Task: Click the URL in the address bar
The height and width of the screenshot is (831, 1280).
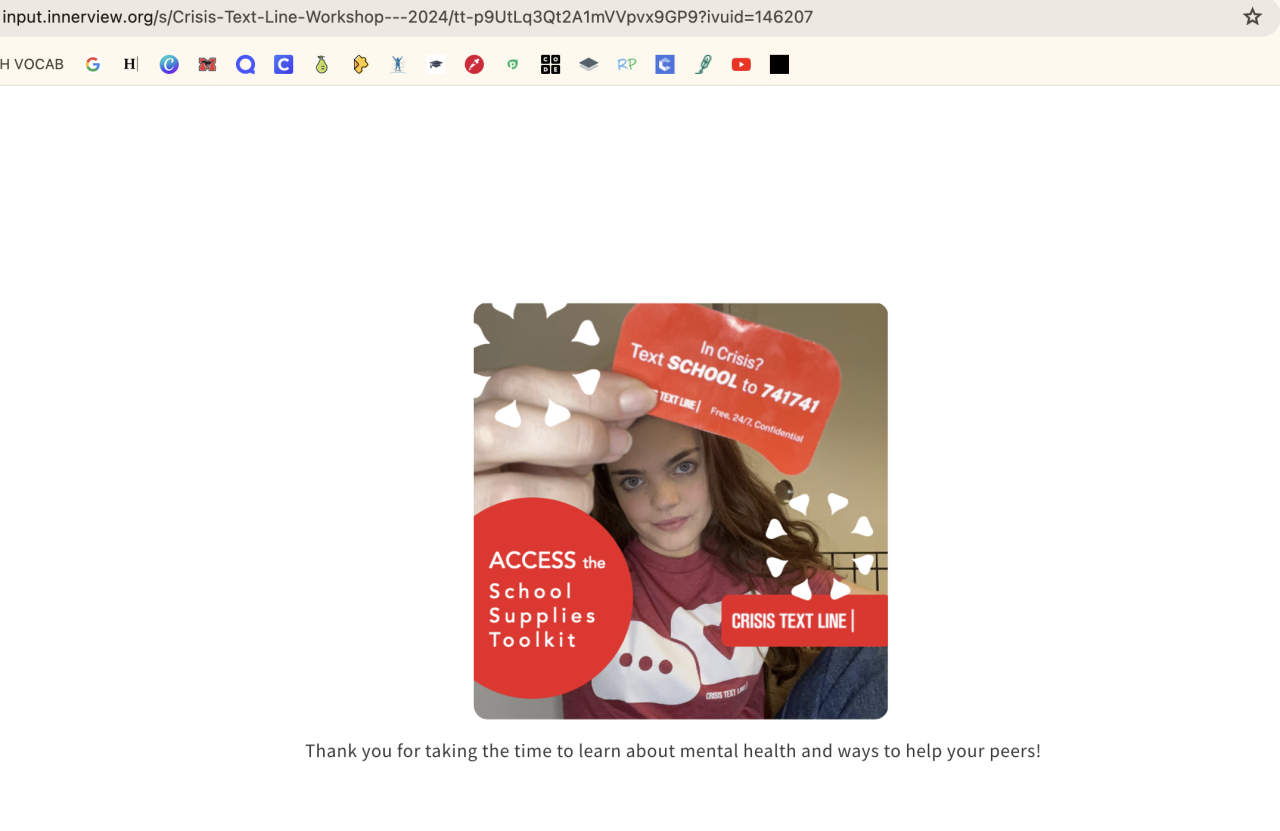Action: 408,17
